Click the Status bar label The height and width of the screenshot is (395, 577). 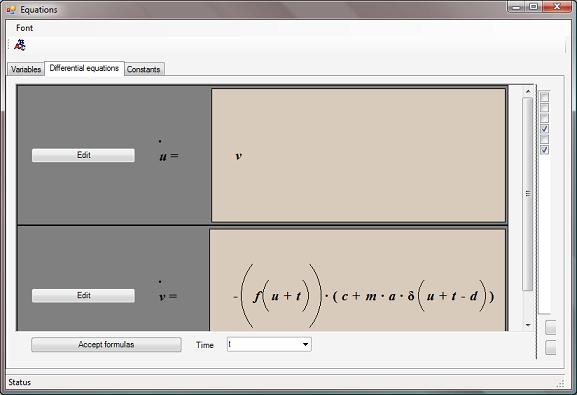[20, 382]
